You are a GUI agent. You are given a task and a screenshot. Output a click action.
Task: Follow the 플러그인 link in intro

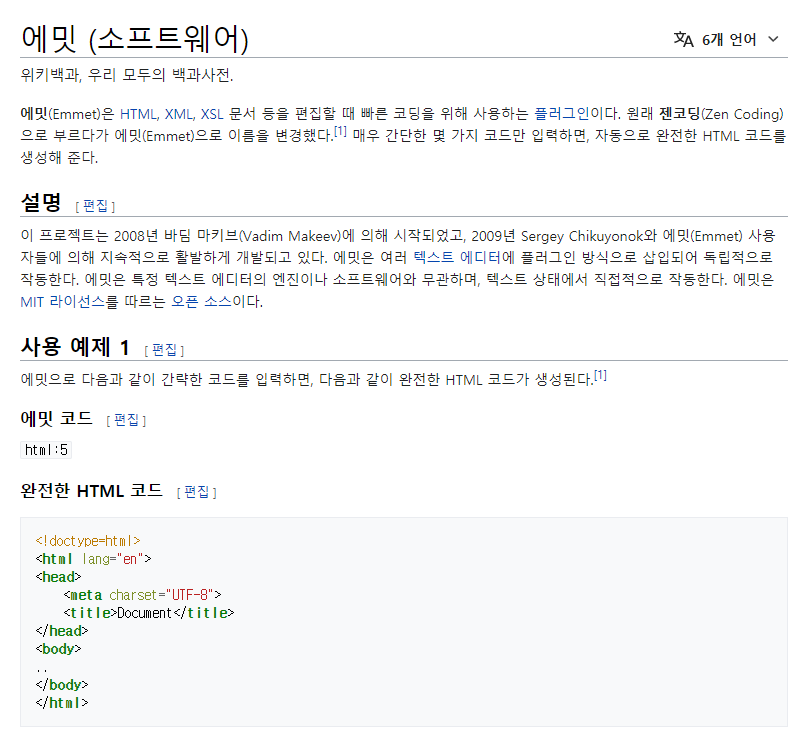pyautogui.click(x=561, y=113)
